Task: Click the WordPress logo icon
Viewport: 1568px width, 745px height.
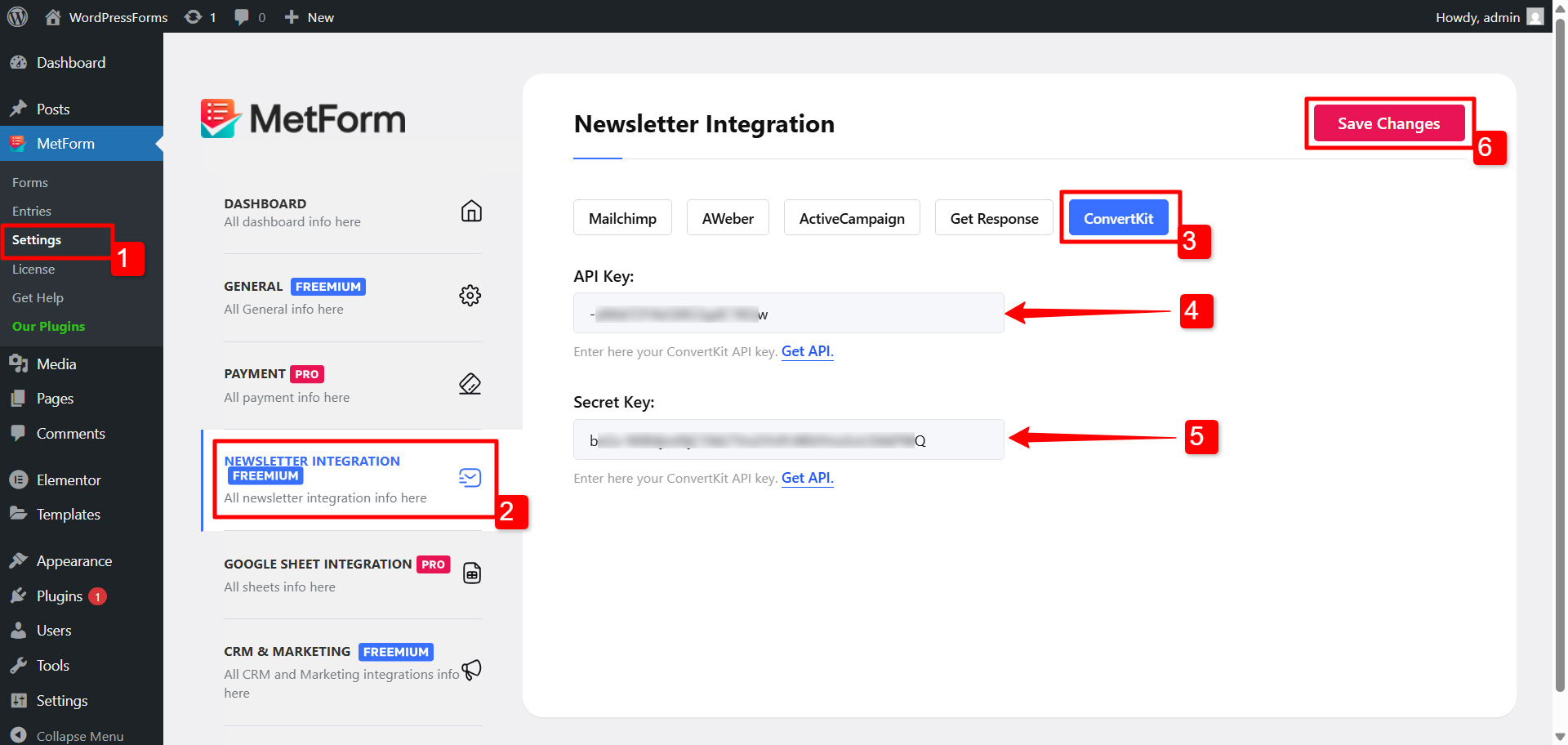Action: [x=17, y=16]
